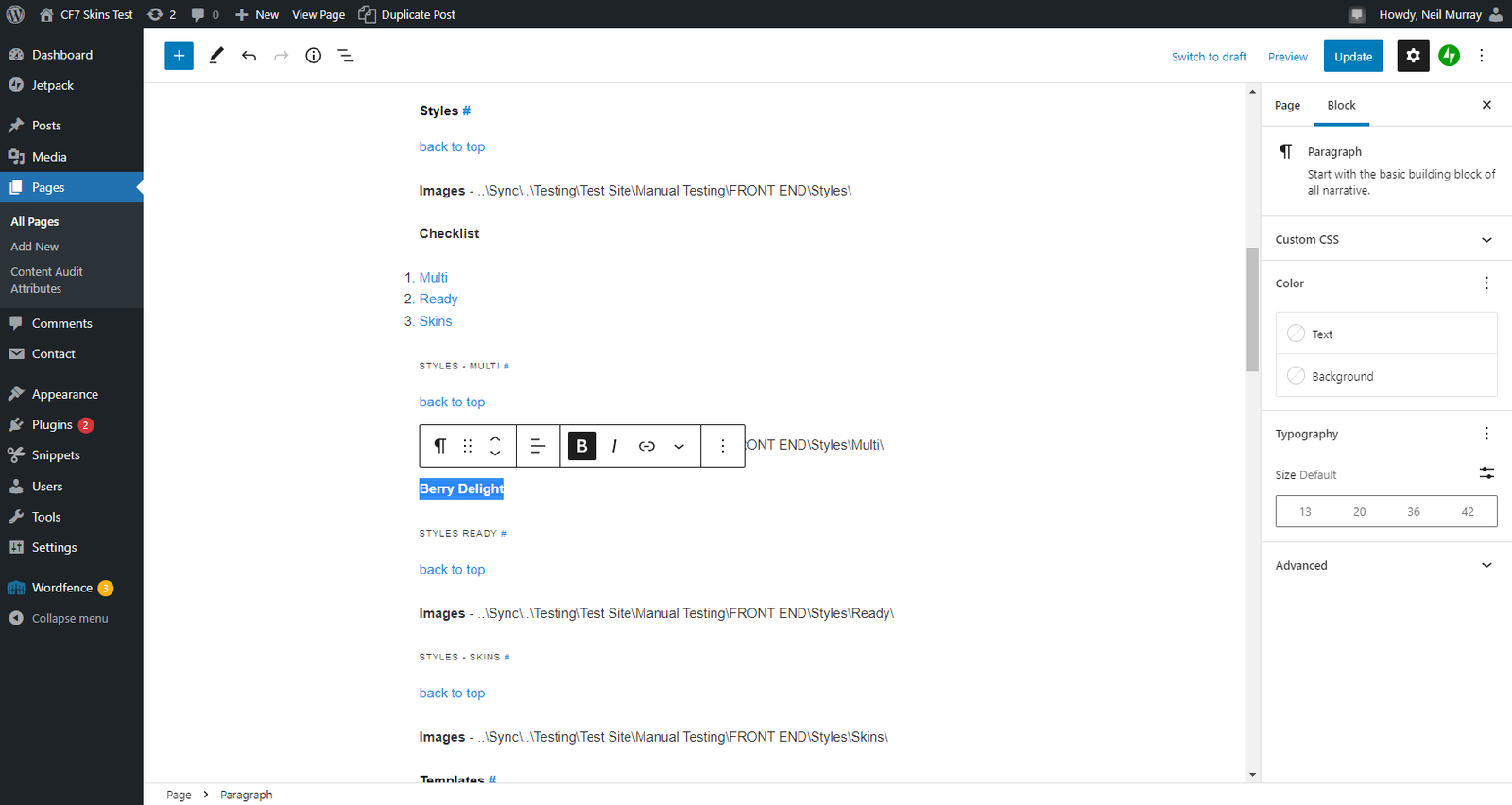Apply italic formatting to the text

[x=614, y=446]
